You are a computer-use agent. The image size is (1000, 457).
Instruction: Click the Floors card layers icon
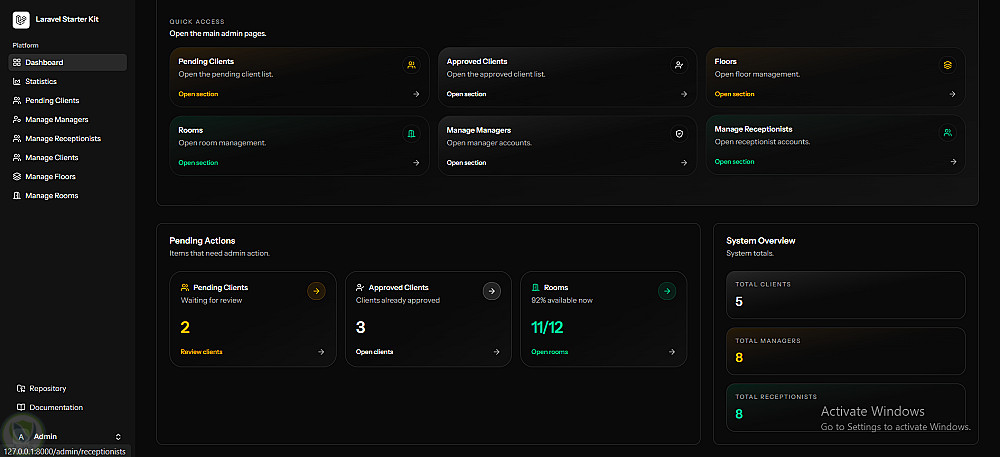coord(947,65)
